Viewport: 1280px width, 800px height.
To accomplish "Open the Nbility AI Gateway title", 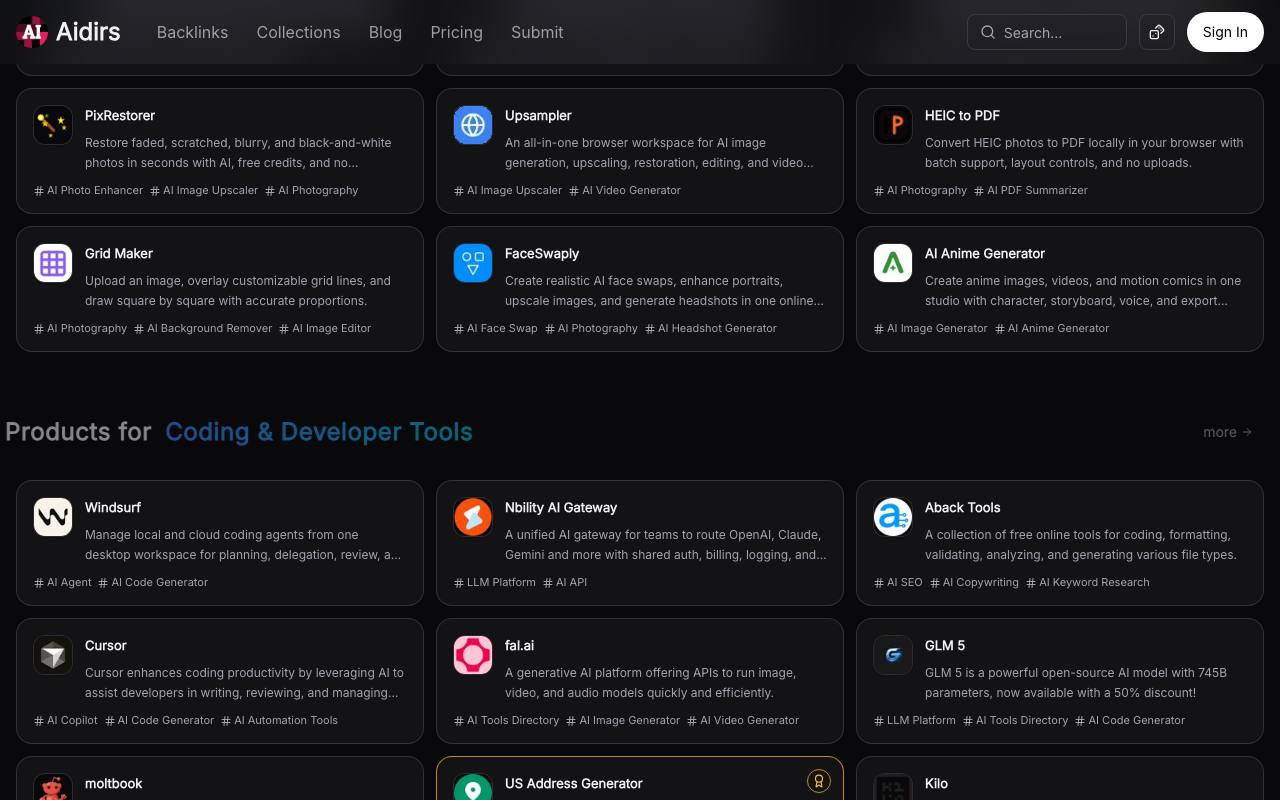I will click(x=561, y=508).
